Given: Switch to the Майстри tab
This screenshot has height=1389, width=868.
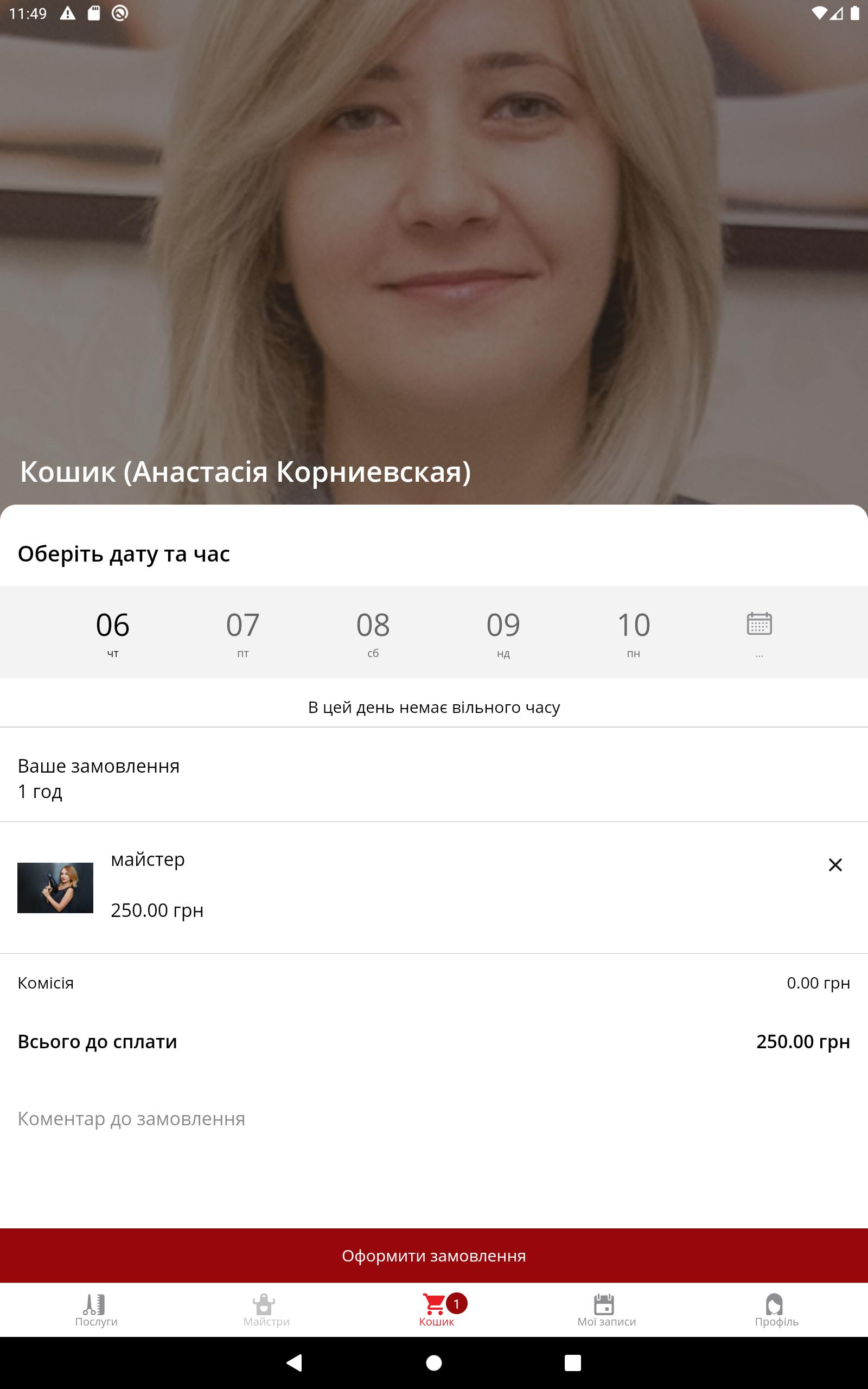Looking at the screenshot, I should 266,1310.
